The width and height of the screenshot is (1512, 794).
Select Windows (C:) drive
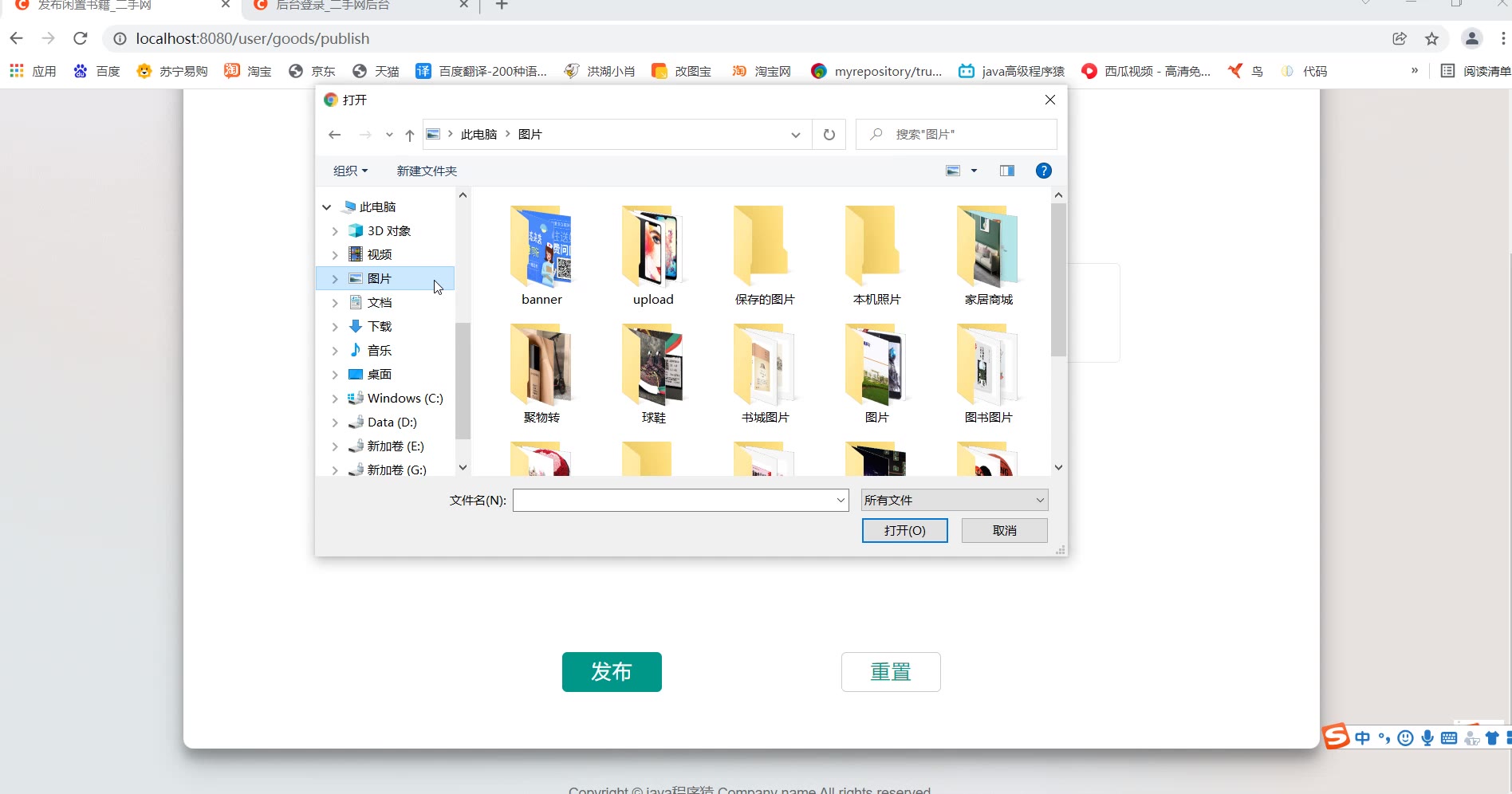[x=404, y=398]
